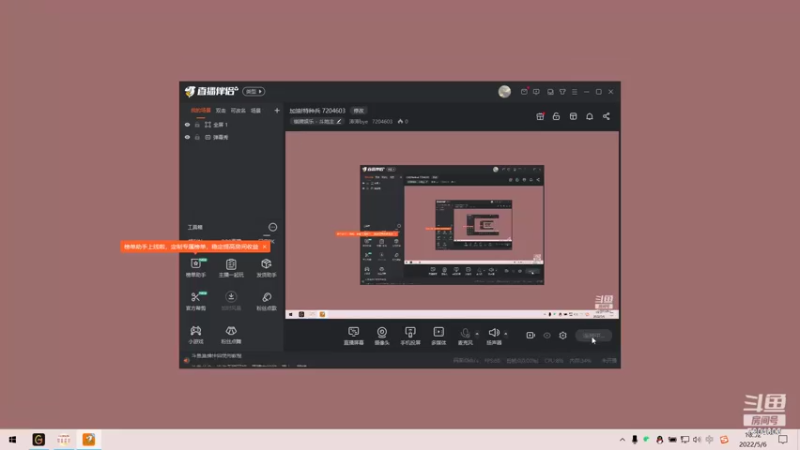The height and width of the screenshot is (450, 800).
Task: Open the 小游戏 gamepad tool
Action: click(x=195, y=335)
